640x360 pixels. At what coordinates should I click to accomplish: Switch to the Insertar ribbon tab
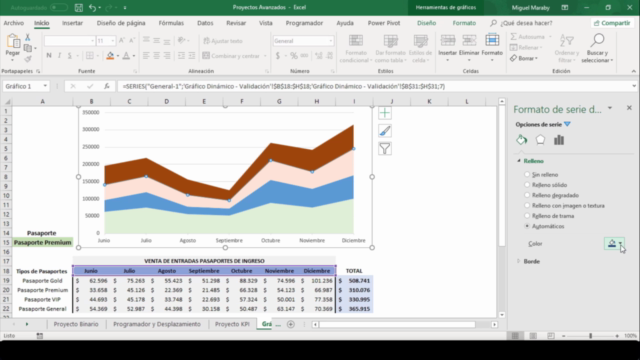(72, 23)
